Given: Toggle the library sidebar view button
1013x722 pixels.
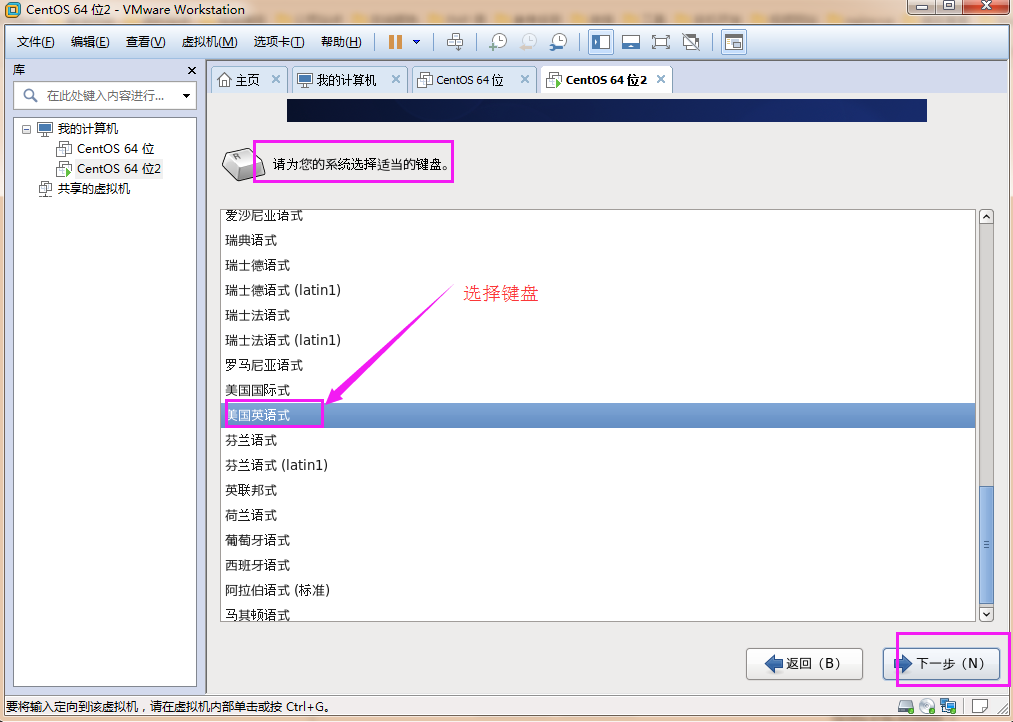Looking at the screenshot, I should [601, 42].
